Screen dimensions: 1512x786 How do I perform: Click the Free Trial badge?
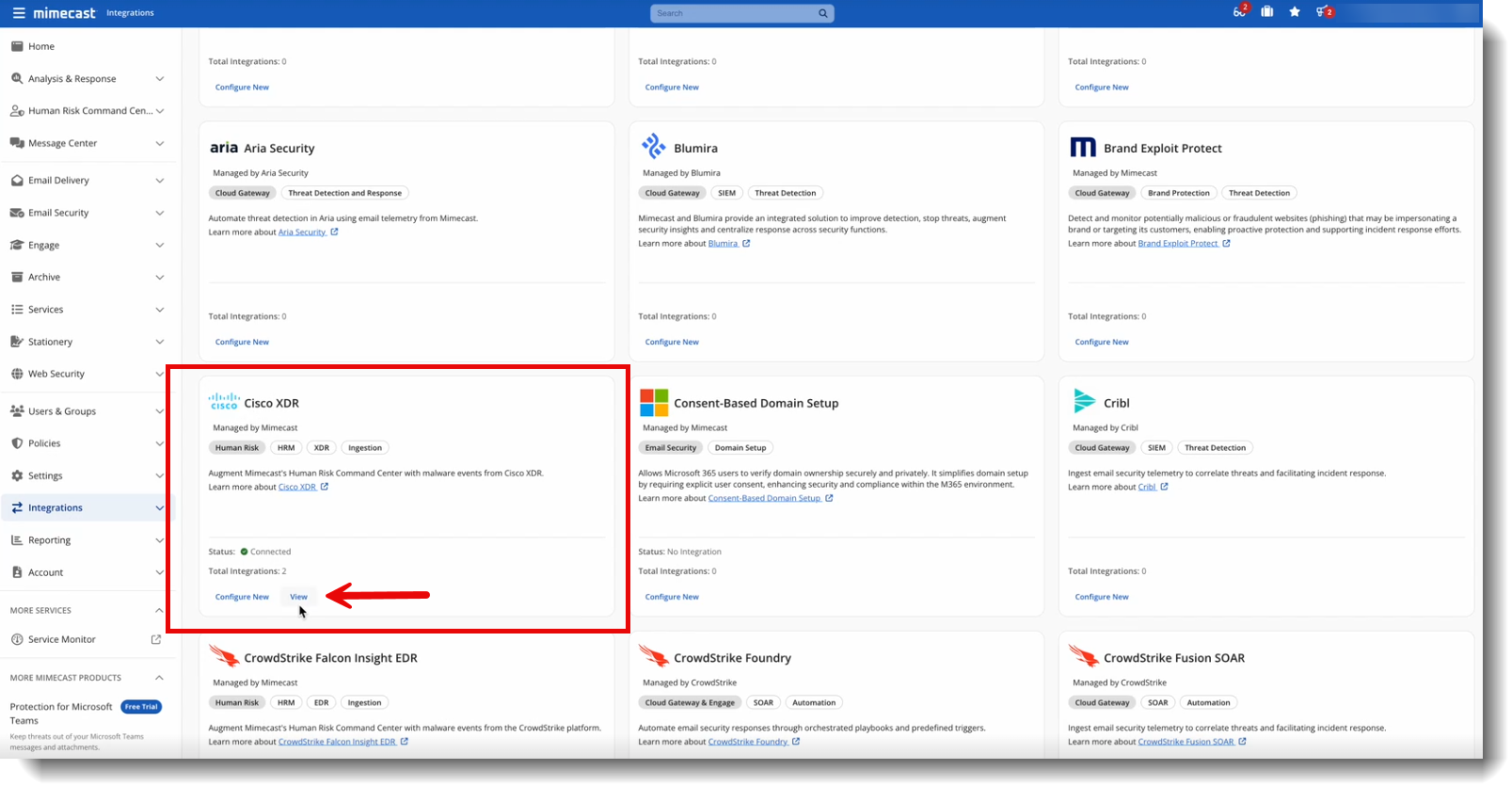coord(141,707)
